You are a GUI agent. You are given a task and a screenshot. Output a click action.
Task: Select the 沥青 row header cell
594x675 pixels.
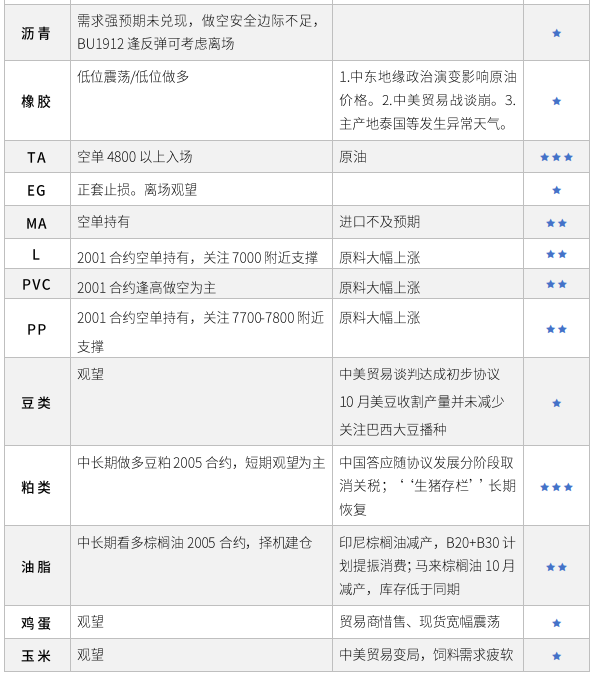tap(37, 33)
